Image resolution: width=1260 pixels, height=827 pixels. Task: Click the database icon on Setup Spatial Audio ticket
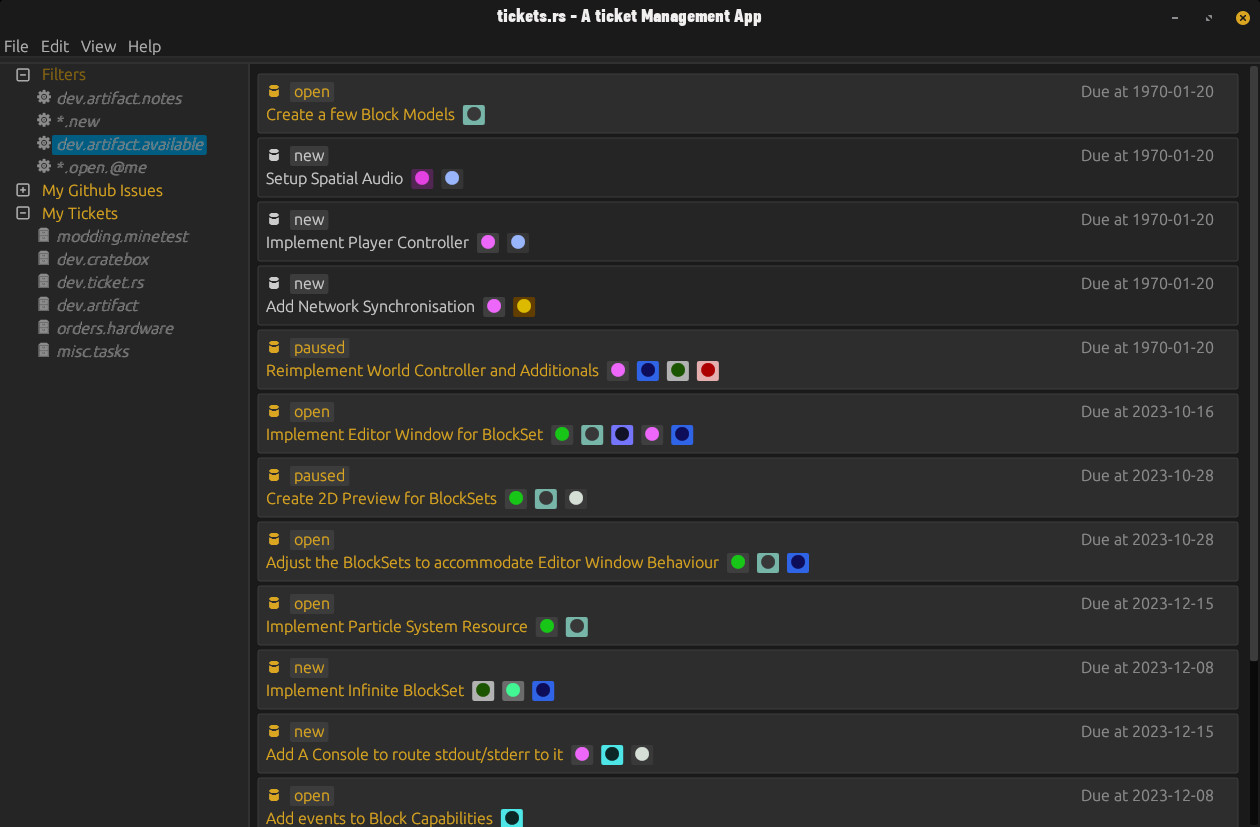click(x=274, y=155)
